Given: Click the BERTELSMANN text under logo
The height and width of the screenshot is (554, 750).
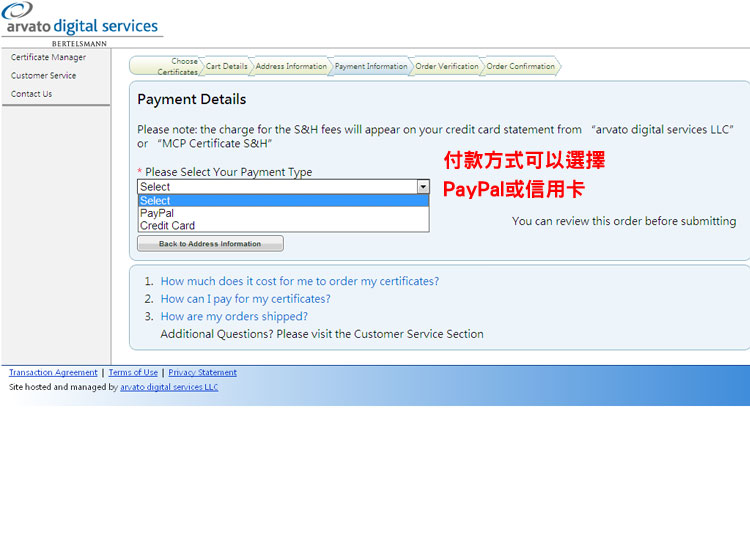Looking at the screenshot, I should 79,44.
